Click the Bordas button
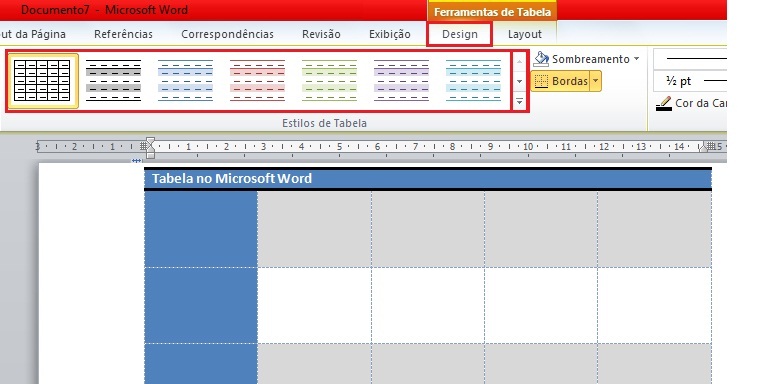 click(560, 81)
